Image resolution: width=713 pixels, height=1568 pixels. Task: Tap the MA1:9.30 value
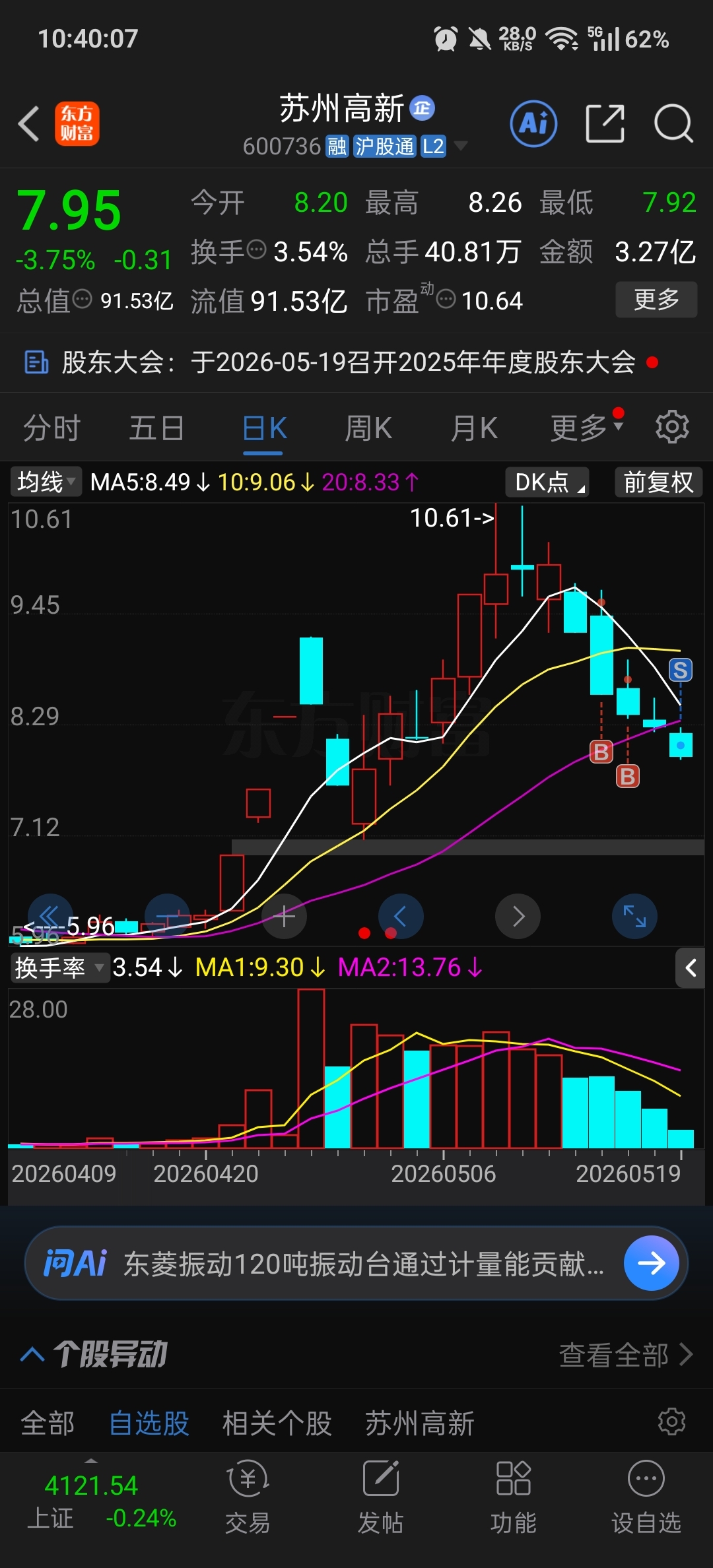[260, 967]
